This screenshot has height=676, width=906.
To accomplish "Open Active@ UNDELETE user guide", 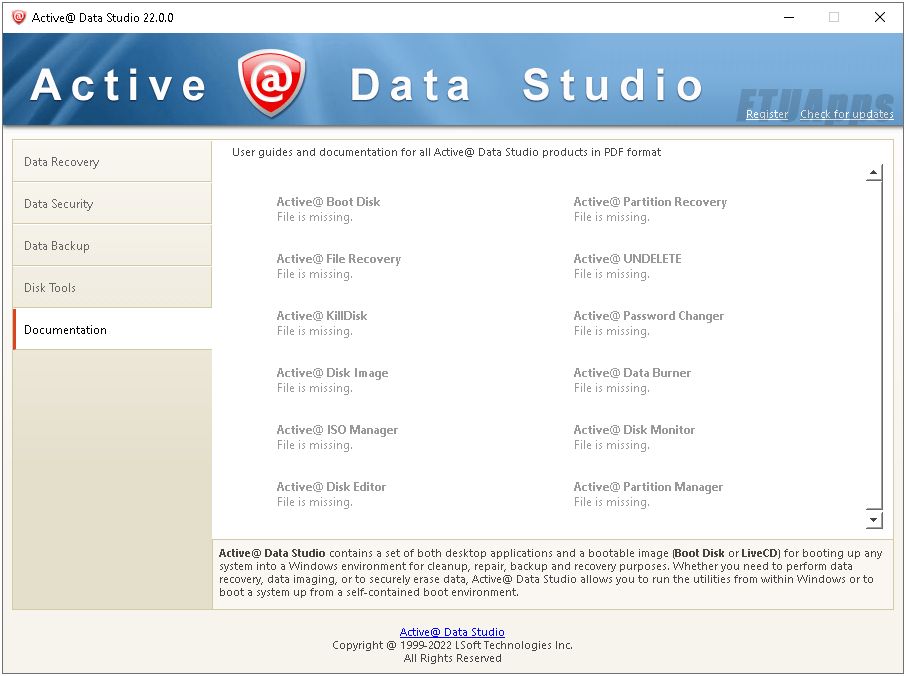I will pyautogui.click(x=627, y=259).
